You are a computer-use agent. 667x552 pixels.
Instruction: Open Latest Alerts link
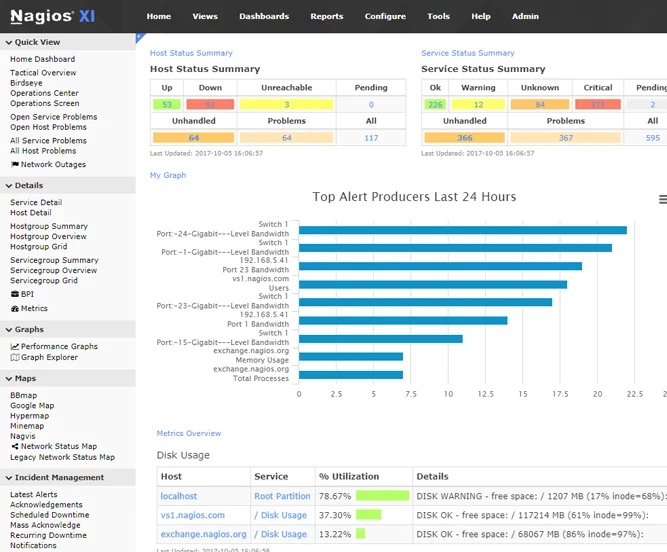34,495
